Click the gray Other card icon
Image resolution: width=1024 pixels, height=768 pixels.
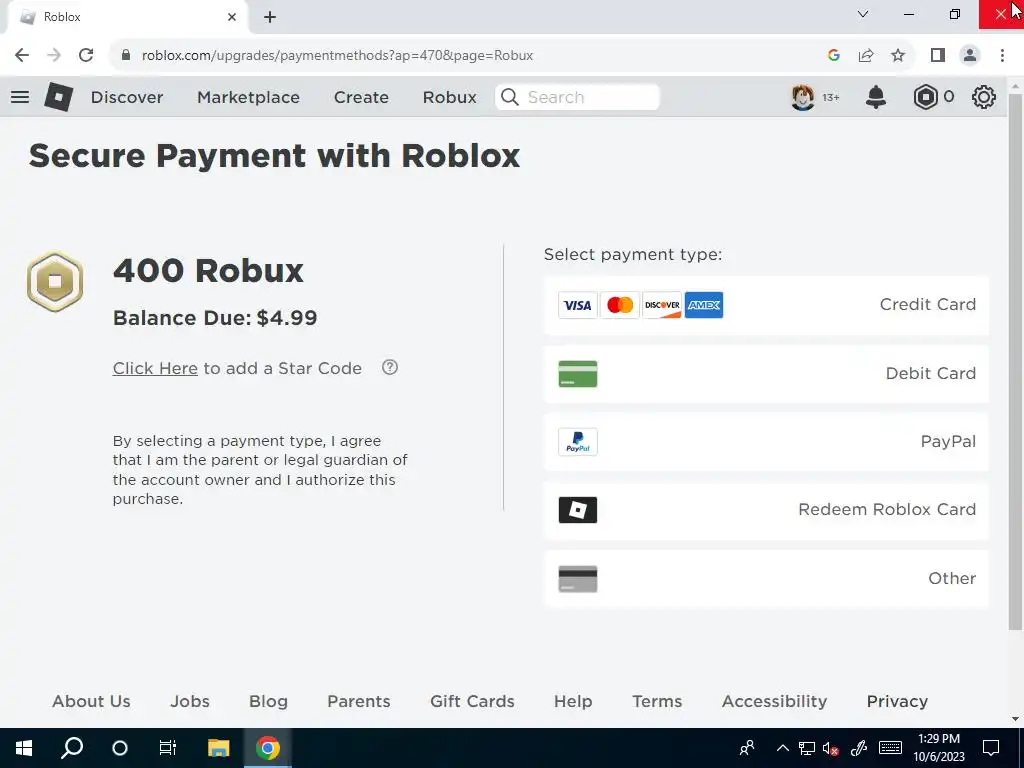[577, 579]
